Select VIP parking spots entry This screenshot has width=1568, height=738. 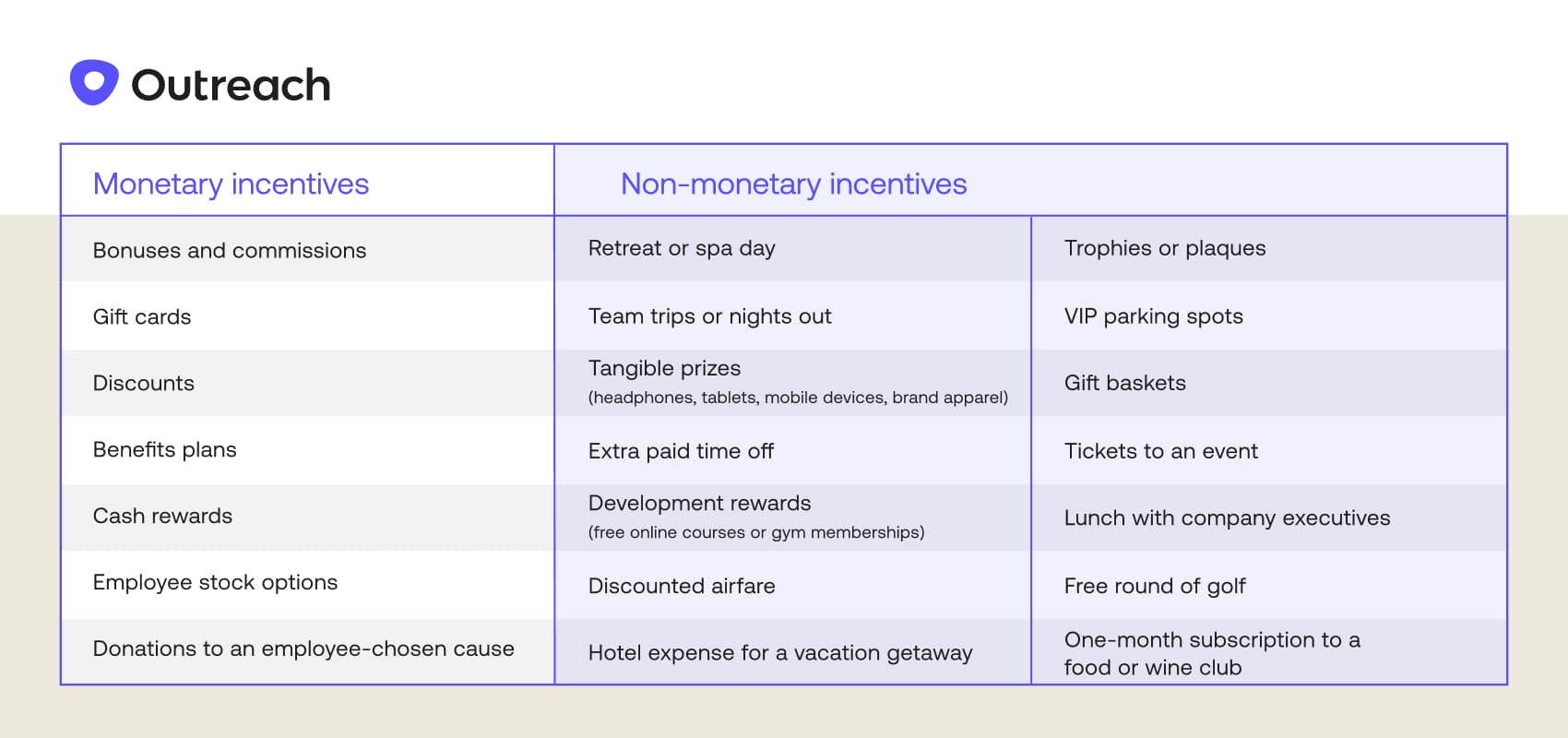tap(1153, 316)
